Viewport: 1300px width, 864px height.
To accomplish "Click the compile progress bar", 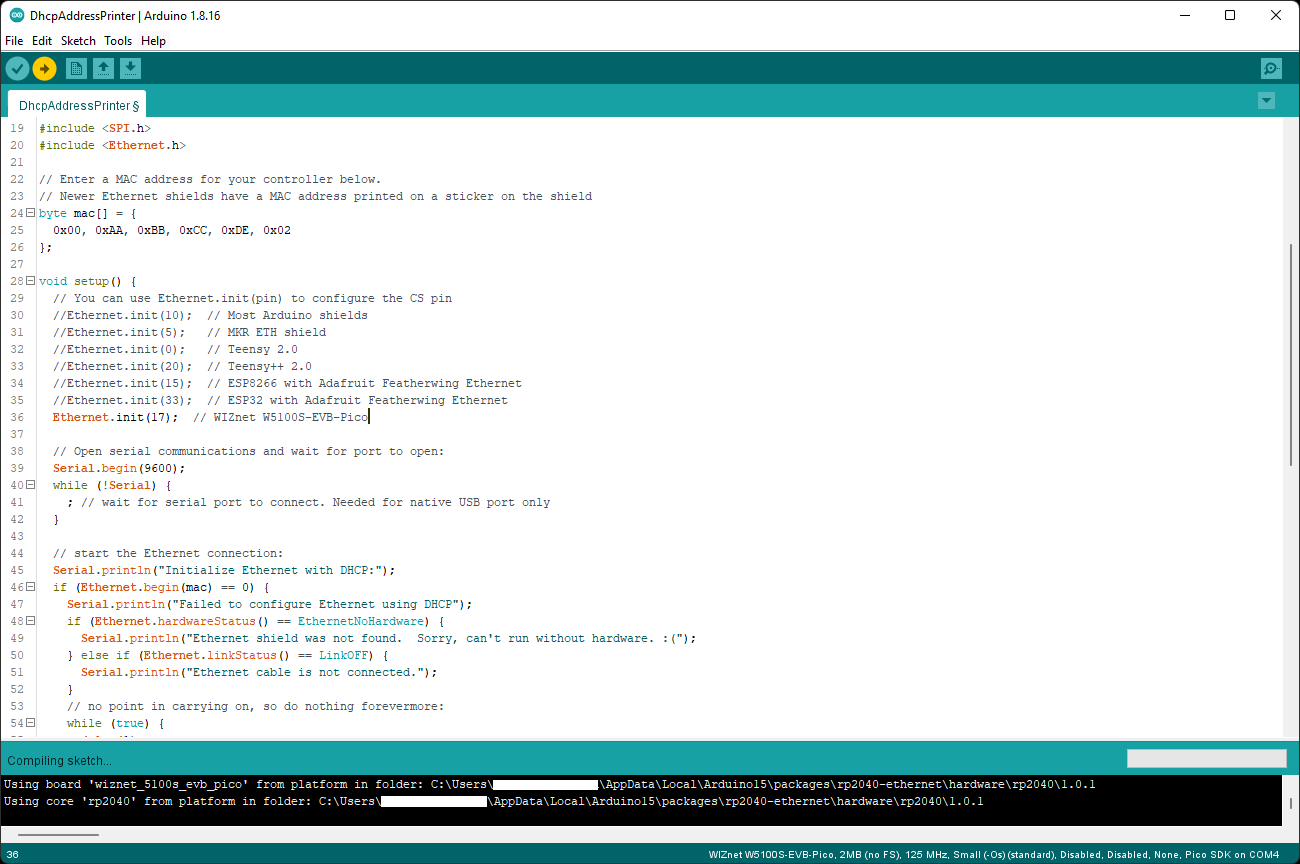I will click(x=1207, y=759).
